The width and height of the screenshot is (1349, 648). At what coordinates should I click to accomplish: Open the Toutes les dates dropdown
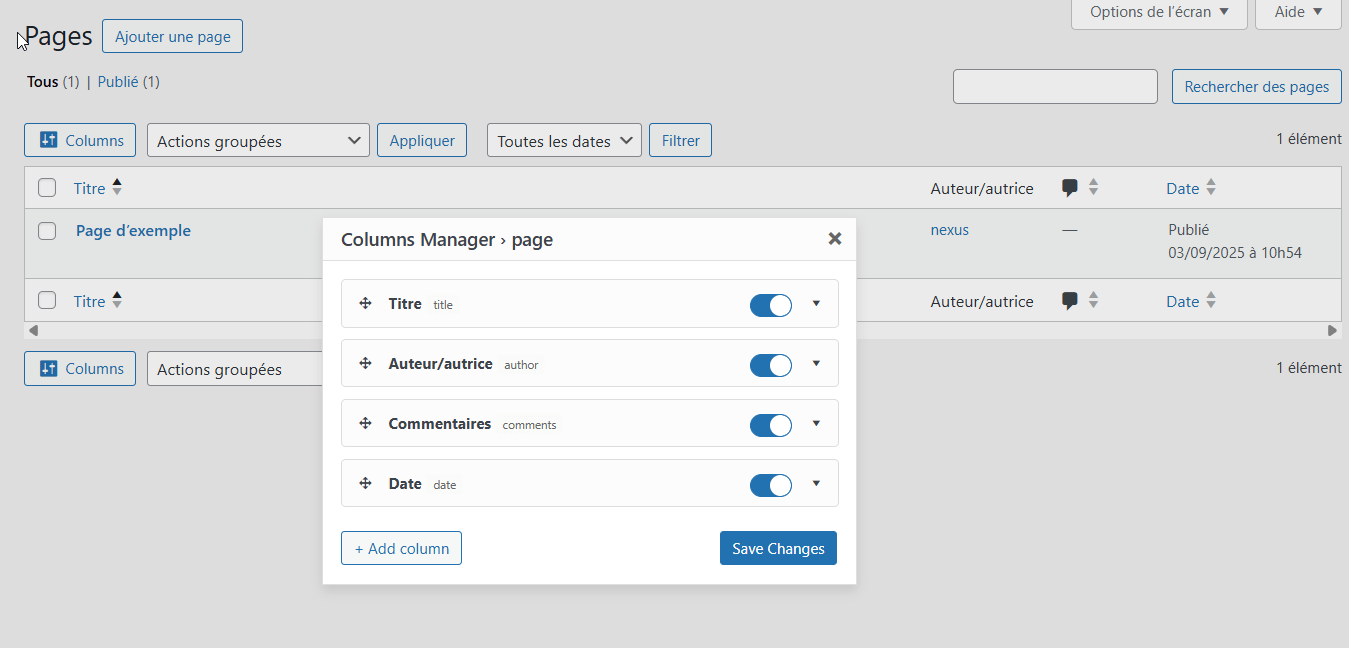[x=564, y=140]
